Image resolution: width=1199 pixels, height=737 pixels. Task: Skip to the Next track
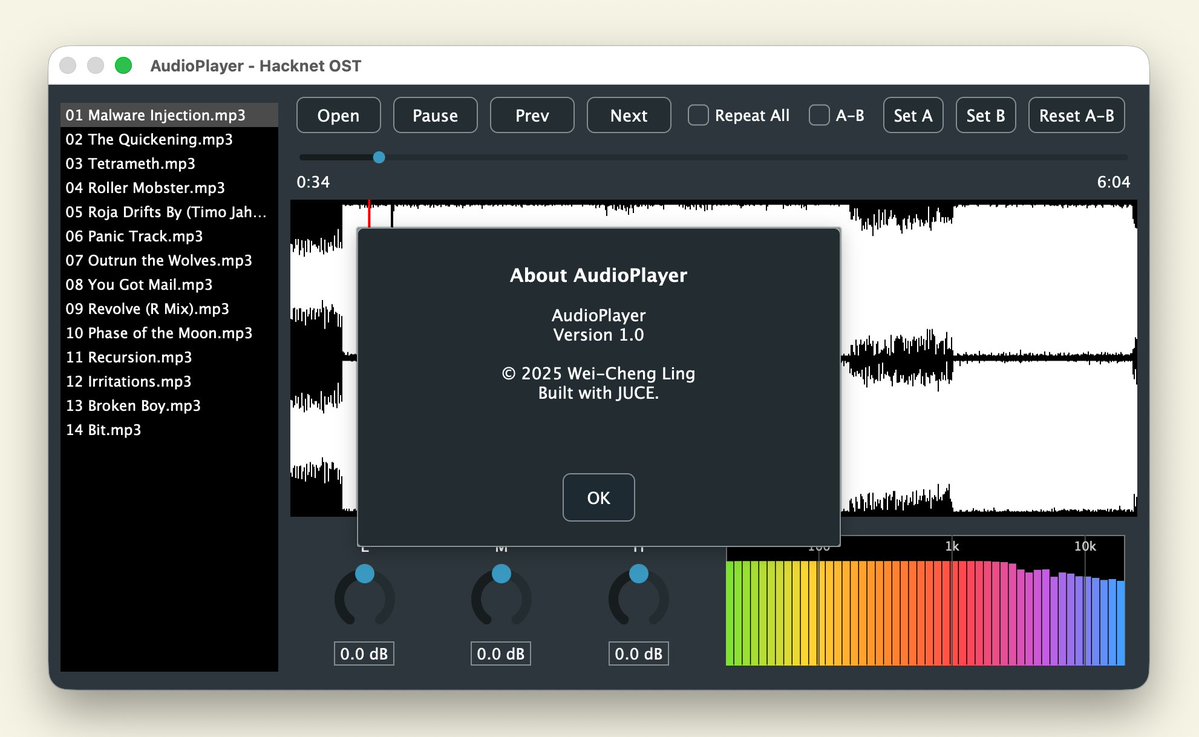(629, 115)
